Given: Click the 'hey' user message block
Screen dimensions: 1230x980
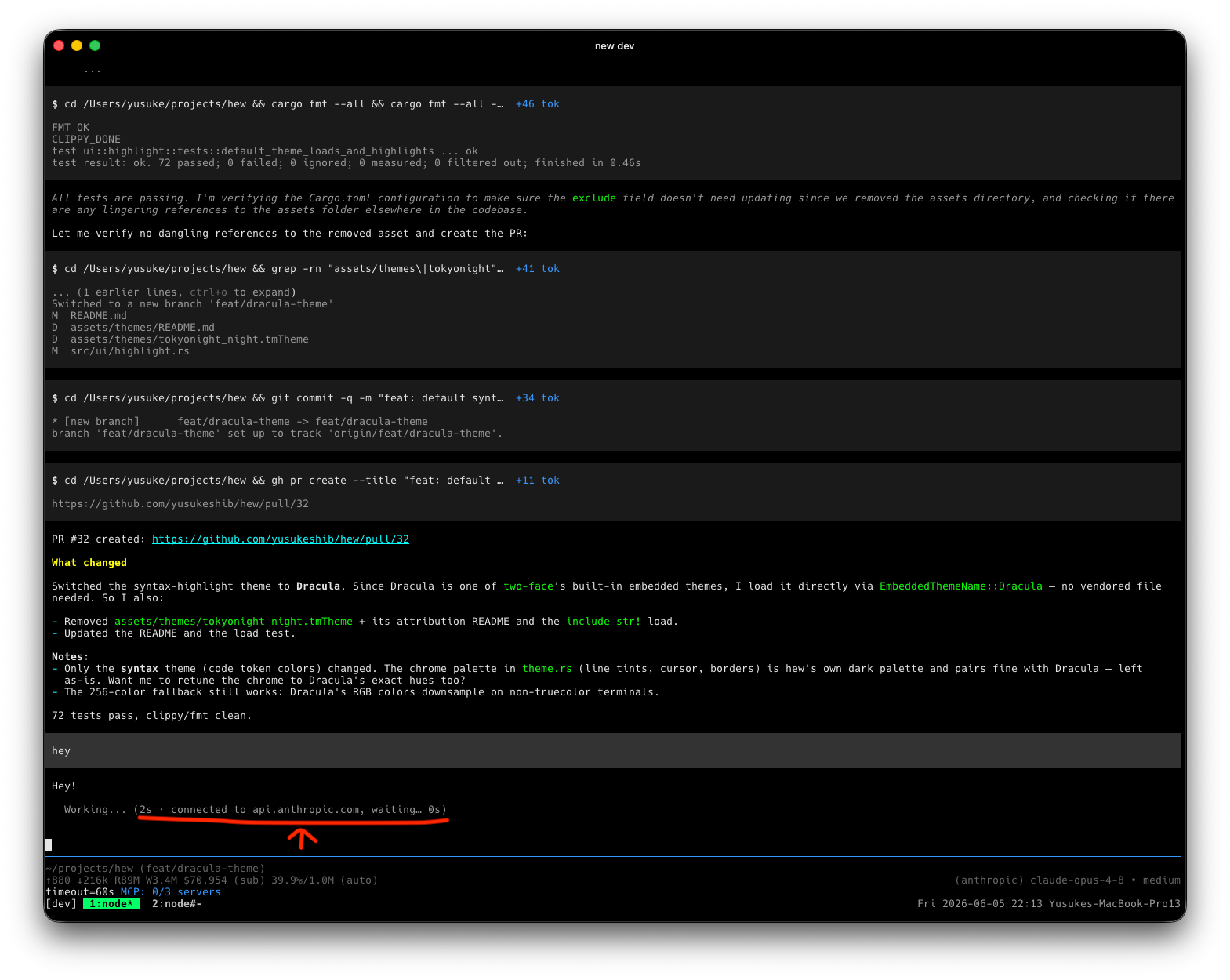Looking at the screenshot, I should tap(613, 751).
